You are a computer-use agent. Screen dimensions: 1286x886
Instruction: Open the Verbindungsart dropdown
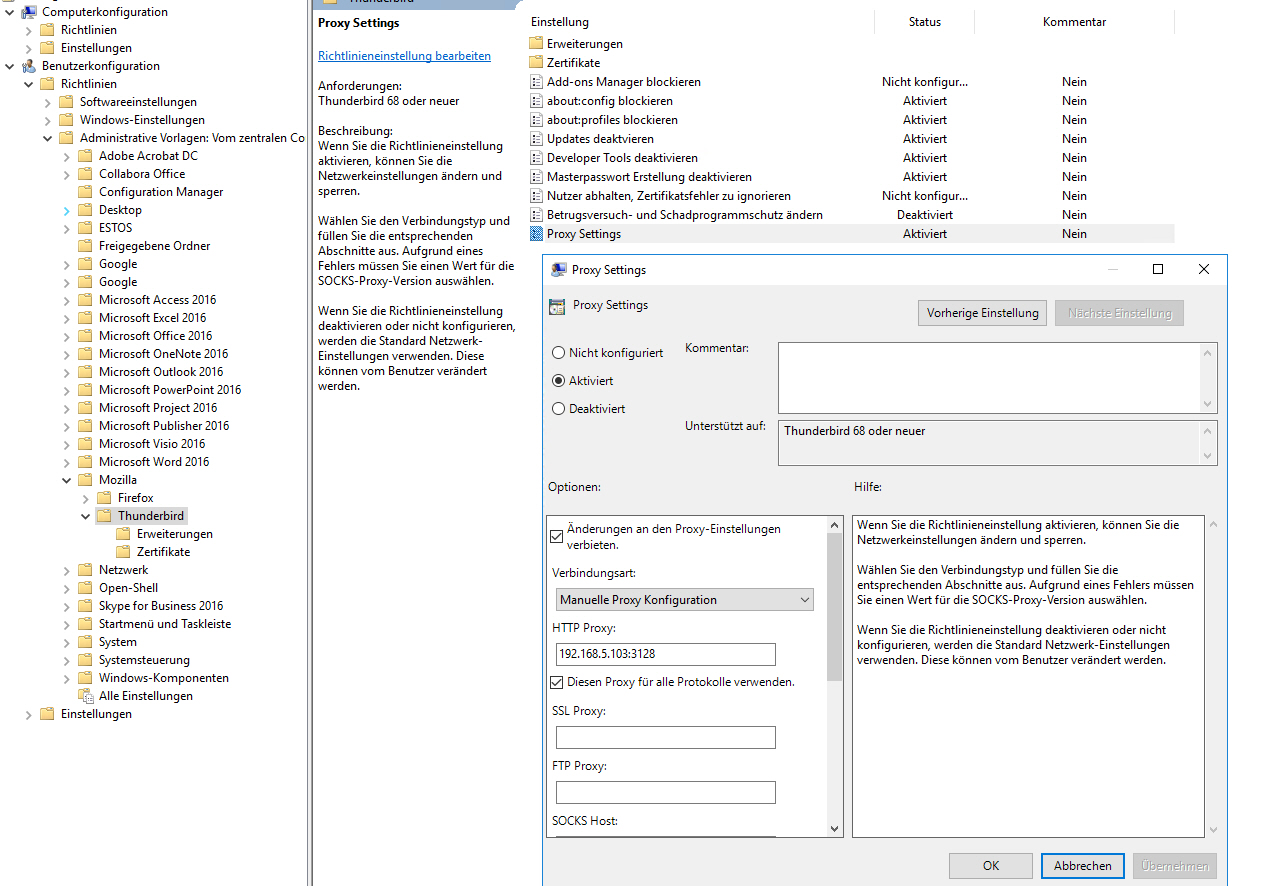point(685,600)
